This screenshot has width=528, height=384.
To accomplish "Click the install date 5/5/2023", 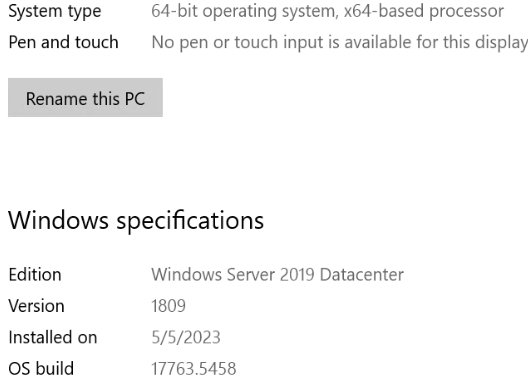I will [x=186, y=338].
